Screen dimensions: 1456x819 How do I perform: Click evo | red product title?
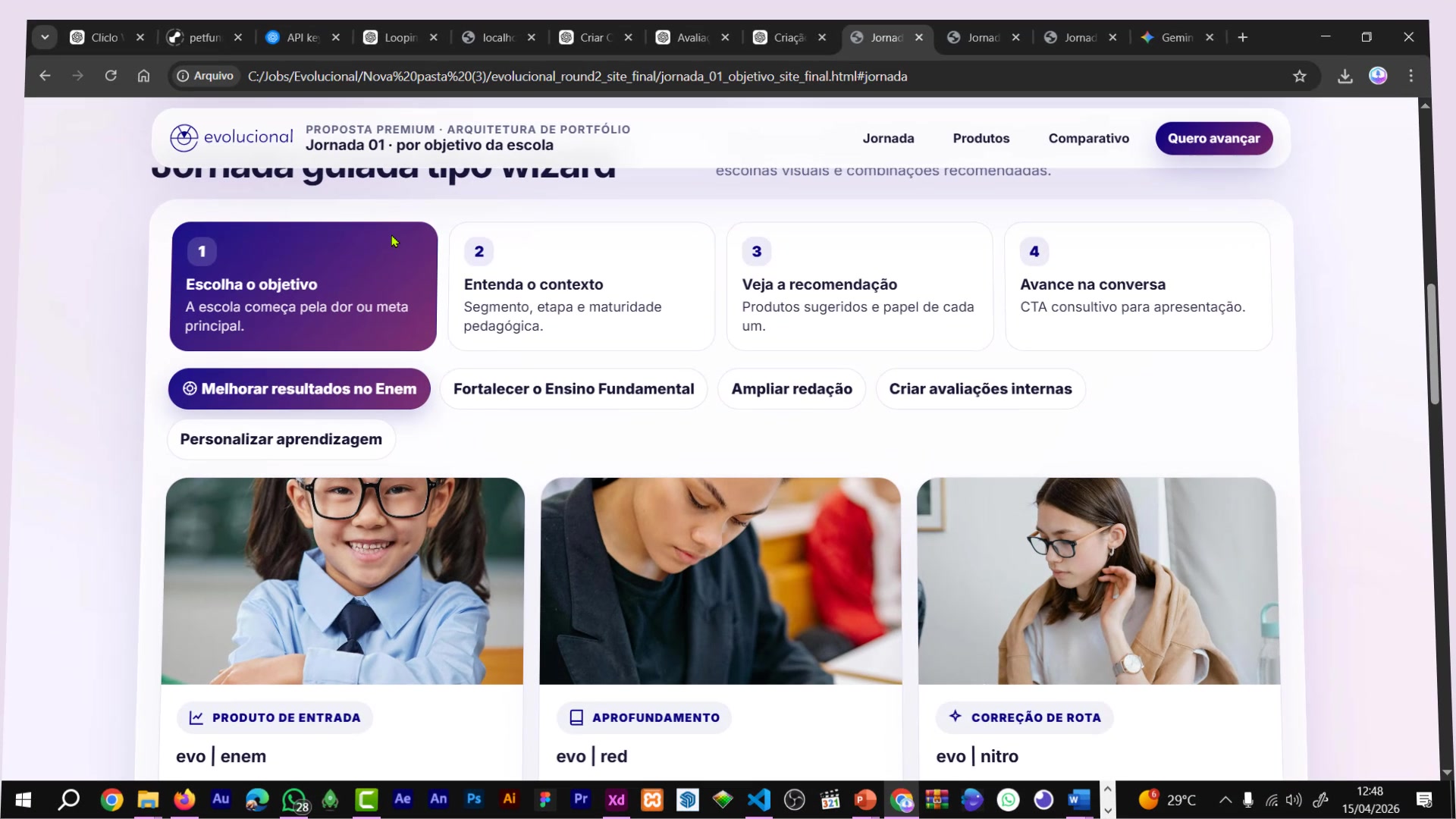[x=591, y=756]
